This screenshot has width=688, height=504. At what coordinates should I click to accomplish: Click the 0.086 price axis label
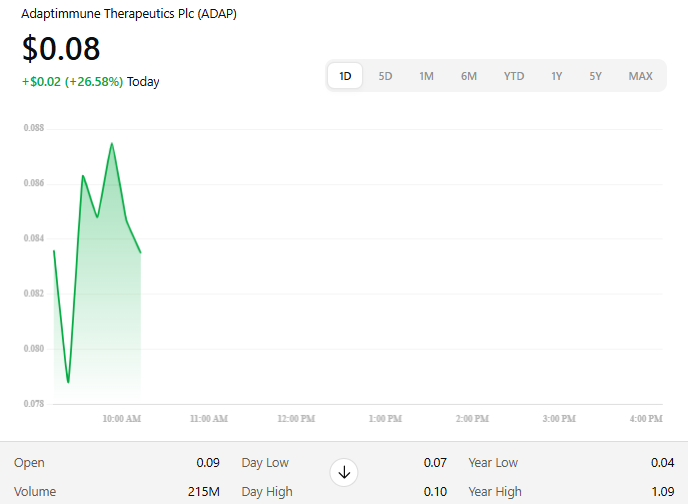pyautogui.click(x=34, y=183)
